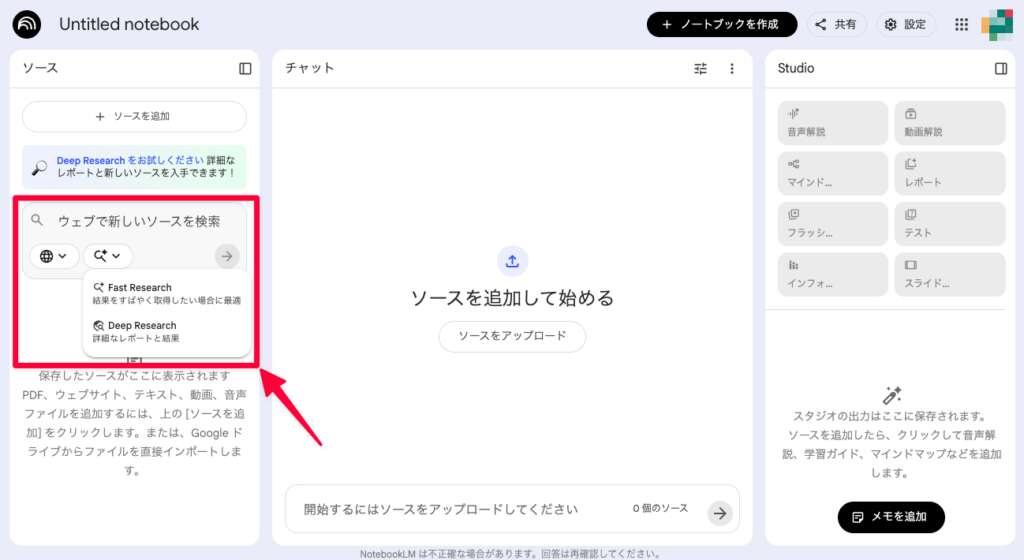The width and height of the screenshot is (1024, 560).
Task: Generate フラッシュ... flashcards
Action: 833,224
